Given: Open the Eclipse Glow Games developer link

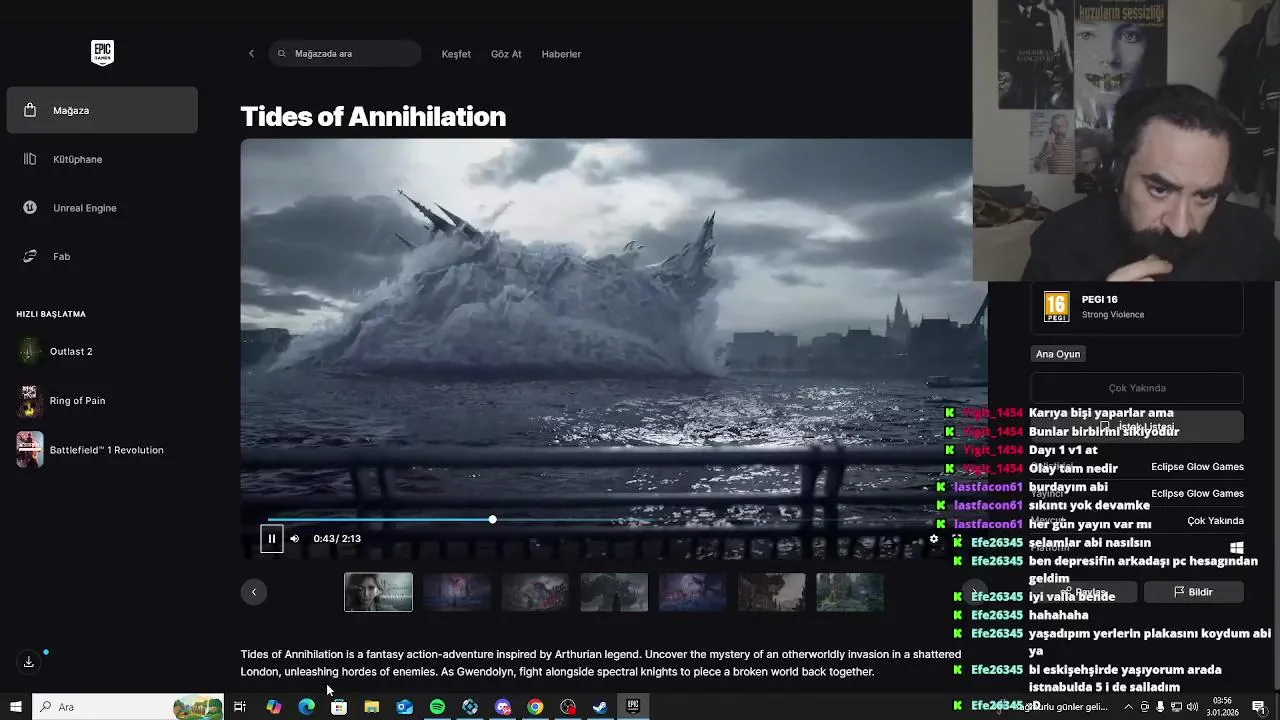Looking at the screenshot, I should tap(1197, 467).
